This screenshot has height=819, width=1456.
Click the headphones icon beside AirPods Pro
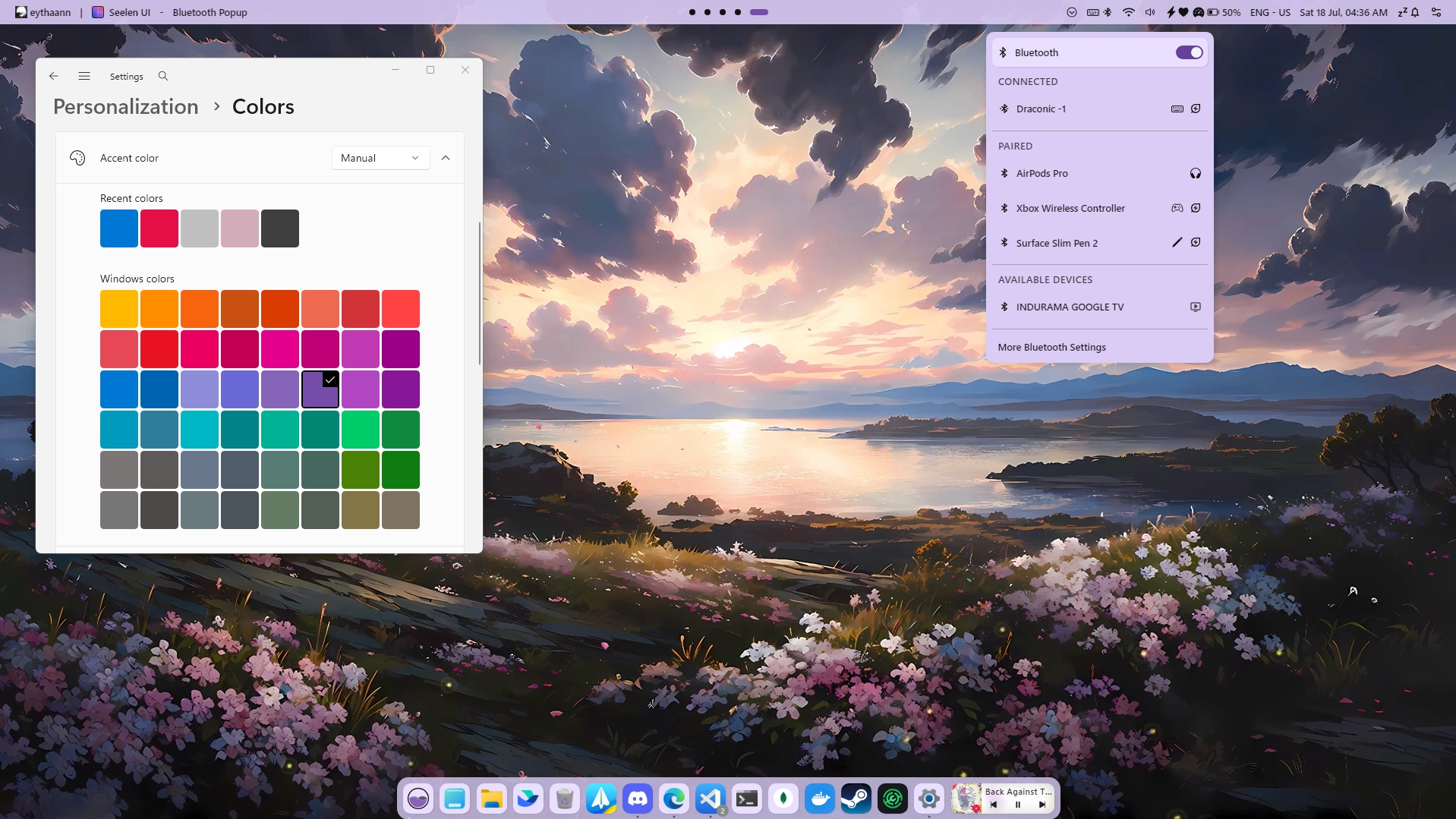pyautogui.click(x=1196, y=173)
